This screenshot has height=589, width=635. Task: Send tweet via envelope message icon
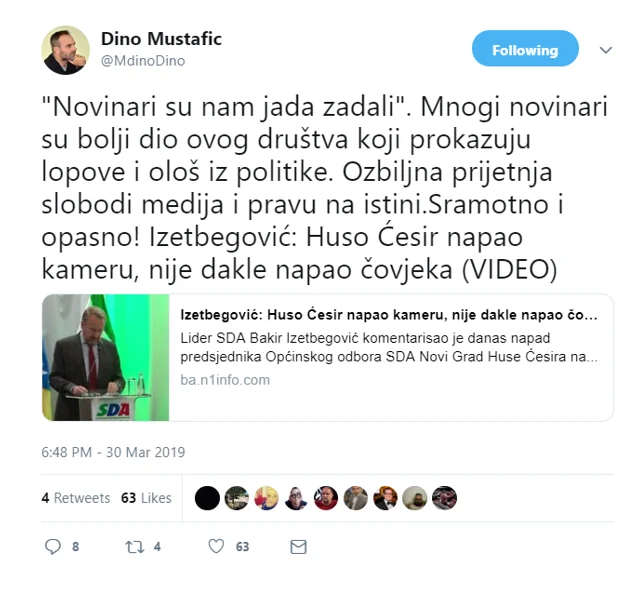(x=298, y=547)
